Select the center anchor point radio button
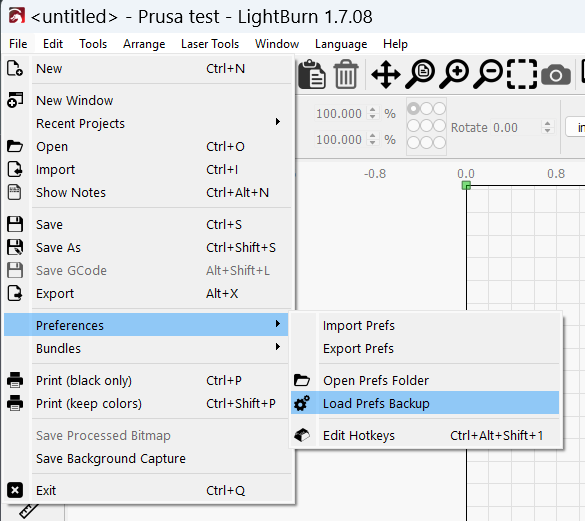The width and height of the screenshot is (585, 521). tap(426, 126)
